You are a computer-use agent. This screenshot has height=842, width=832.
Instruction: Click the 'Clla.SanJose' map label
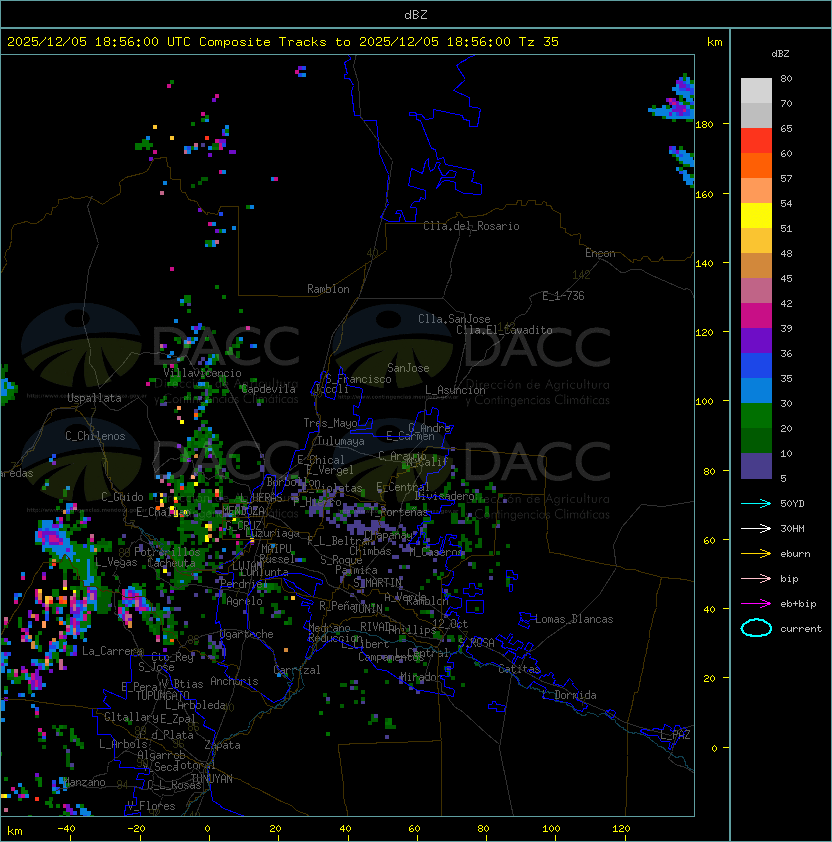[x=454, y=319]
